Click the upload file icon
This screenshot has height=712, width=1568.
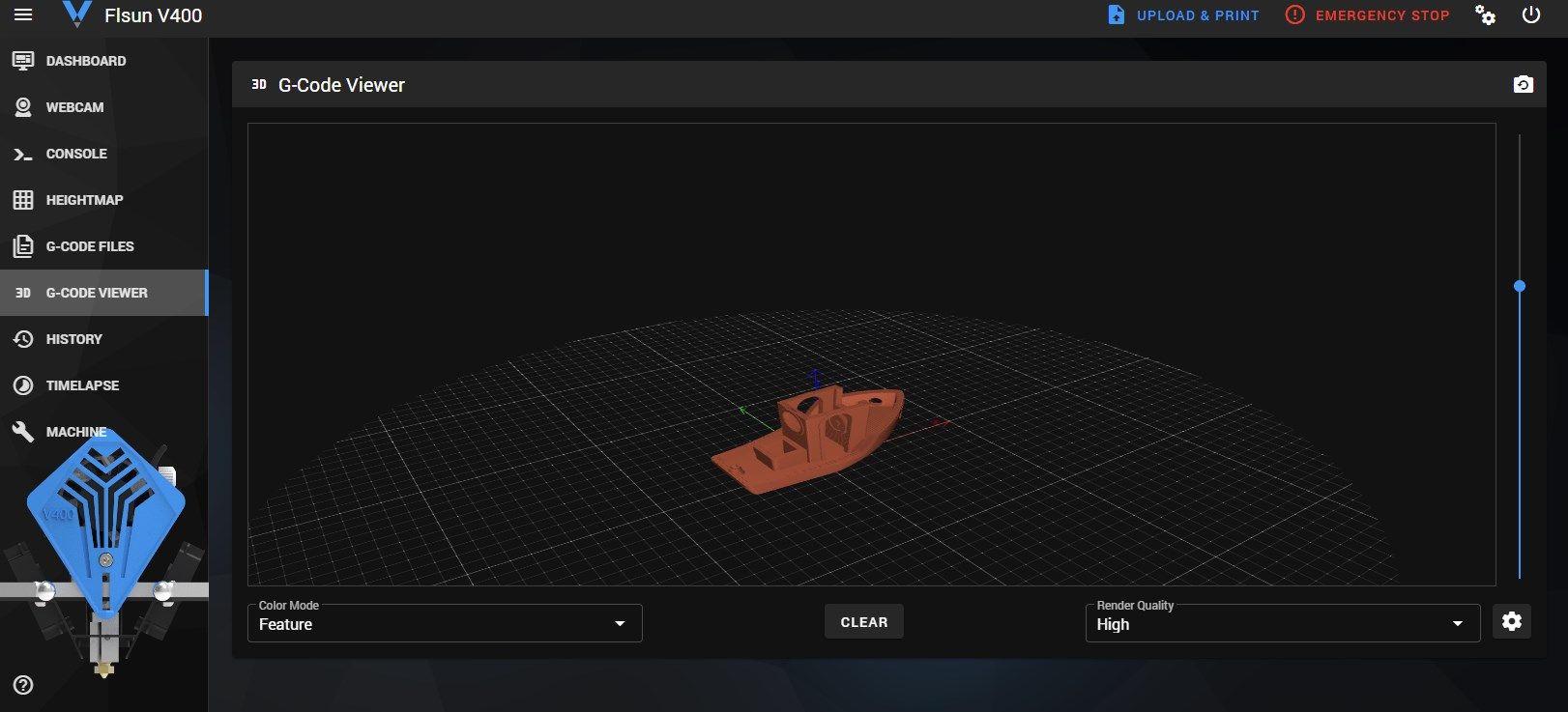(1116, 15)
